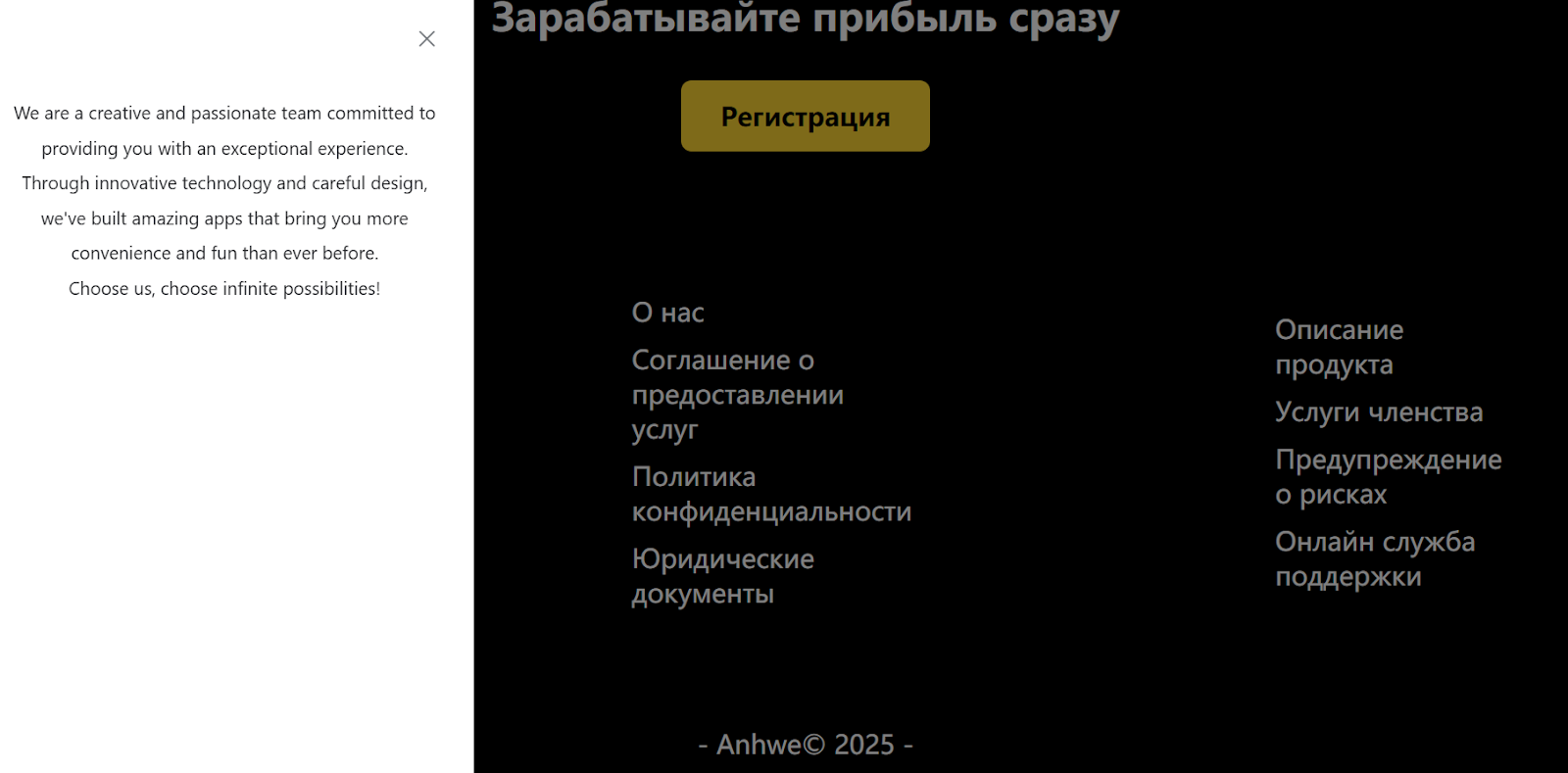Click the 'Choose us, choose infinite possibilities!' line
The image size is (1568, 773).
(x=224, y=289)
